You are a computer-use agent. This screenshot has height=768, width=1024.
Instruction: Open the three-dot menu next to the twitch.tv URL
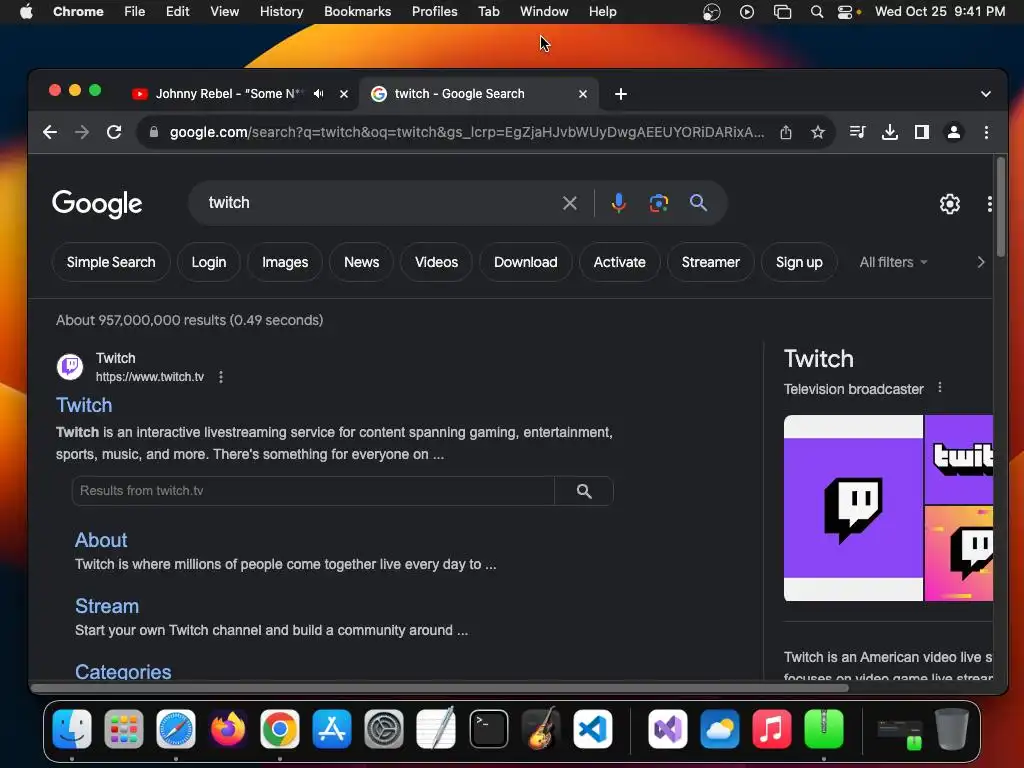tap(221, 377)
